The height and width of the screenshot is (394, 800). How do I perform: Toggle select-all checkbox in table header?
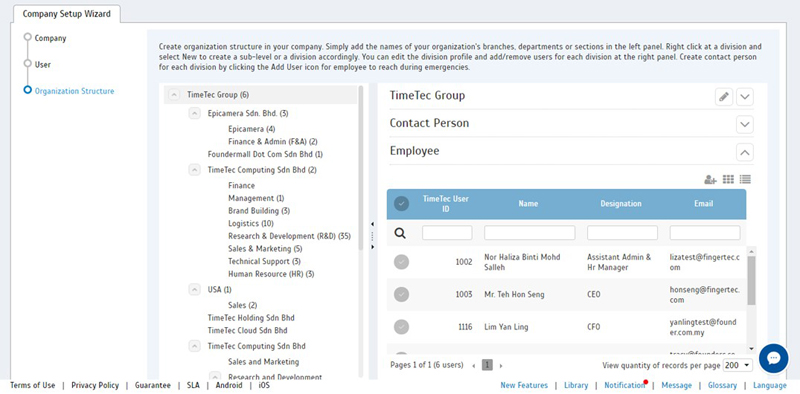[x=402, y=204]
